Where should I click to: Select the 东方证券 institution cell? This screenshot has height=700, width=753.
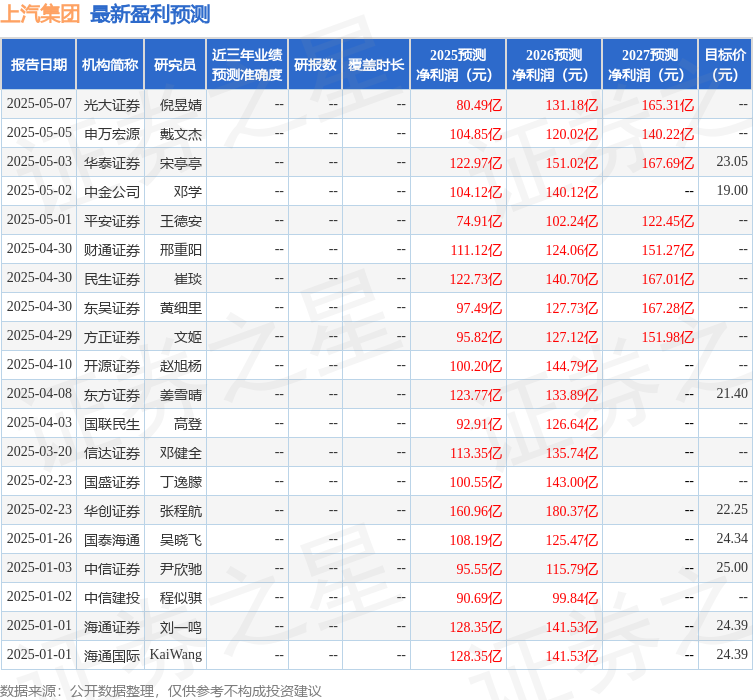point(112,395)
